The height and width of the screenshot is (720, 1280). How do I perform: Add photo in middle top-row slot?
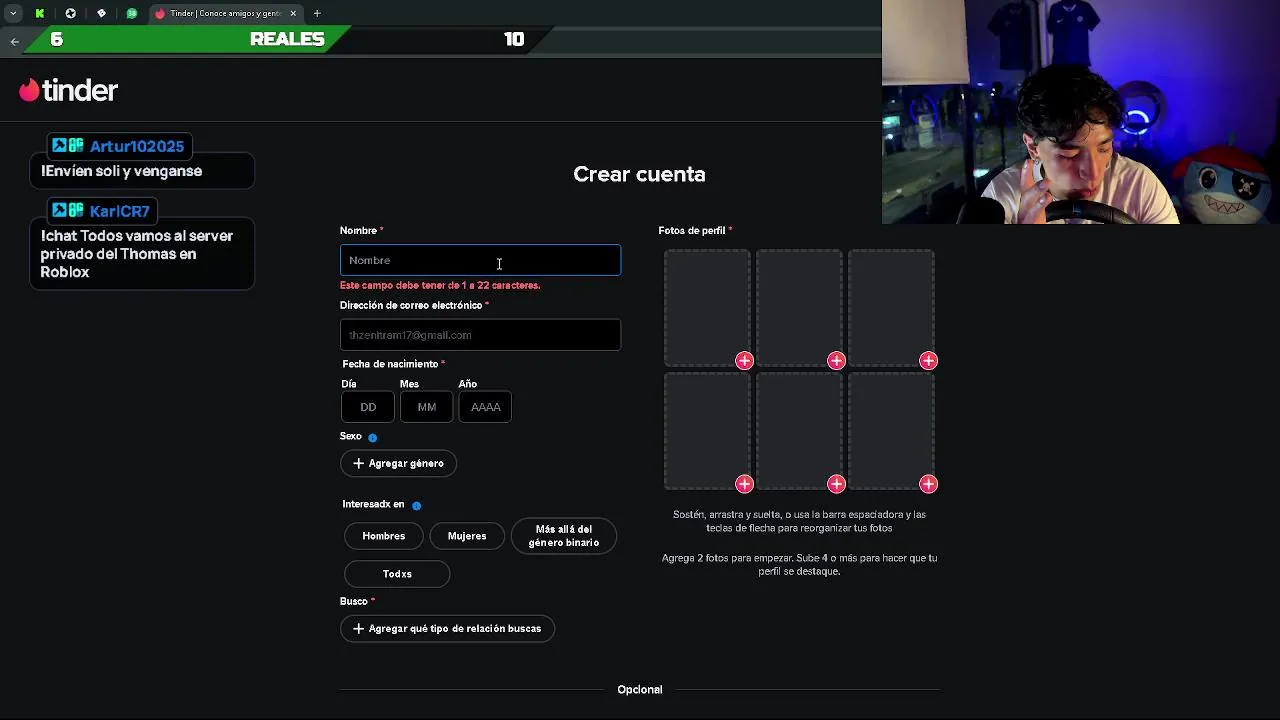click(x=836, y=361)
